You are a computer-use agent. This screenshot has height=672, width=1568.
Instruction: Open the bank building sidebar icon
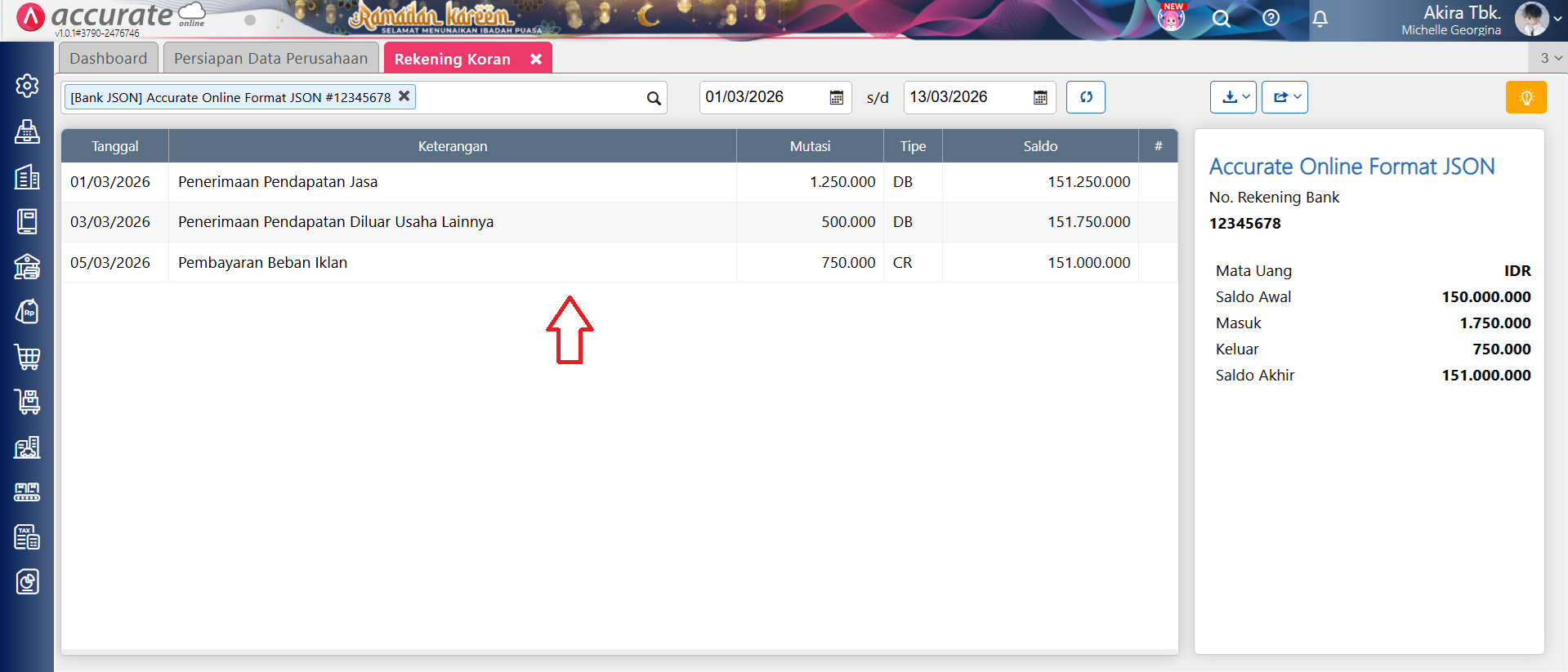click(x=27, y=267)
